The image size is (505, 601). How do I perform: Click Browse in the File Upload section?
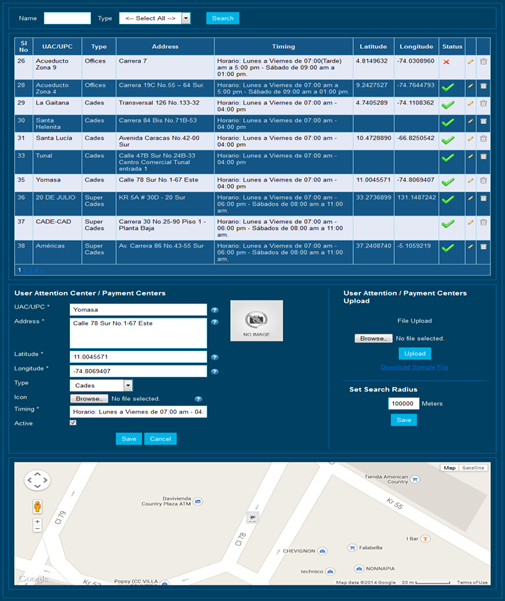pyautogui.click(x=374, y=338)
